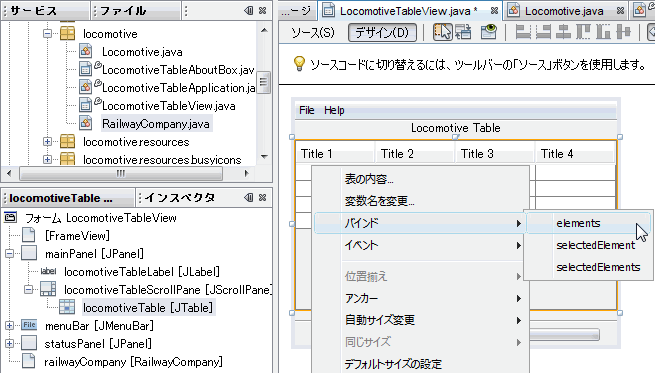The image size is (655, 373).
Task: Expand the locomotive.resources package node
Action: [48, 142]
